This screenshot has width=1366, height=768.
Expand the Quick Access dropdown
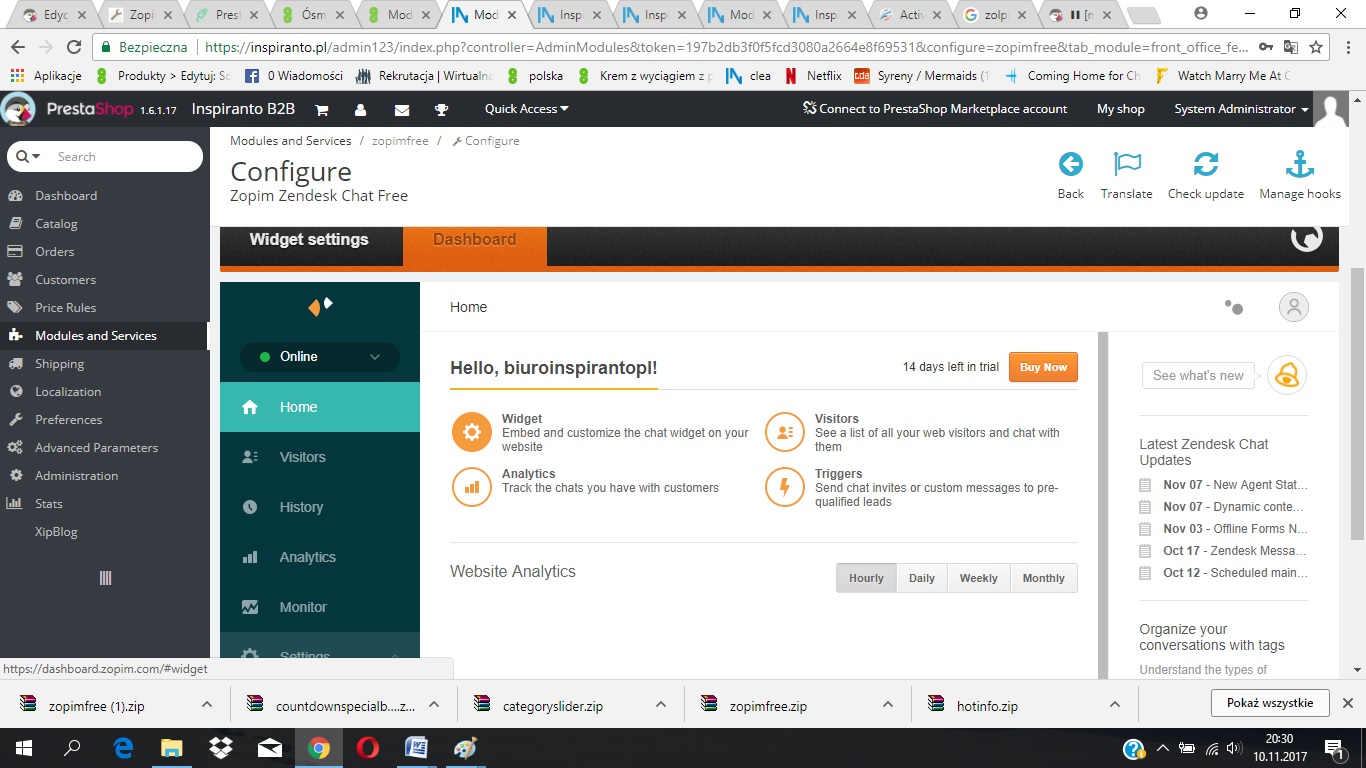coord(526,109)
